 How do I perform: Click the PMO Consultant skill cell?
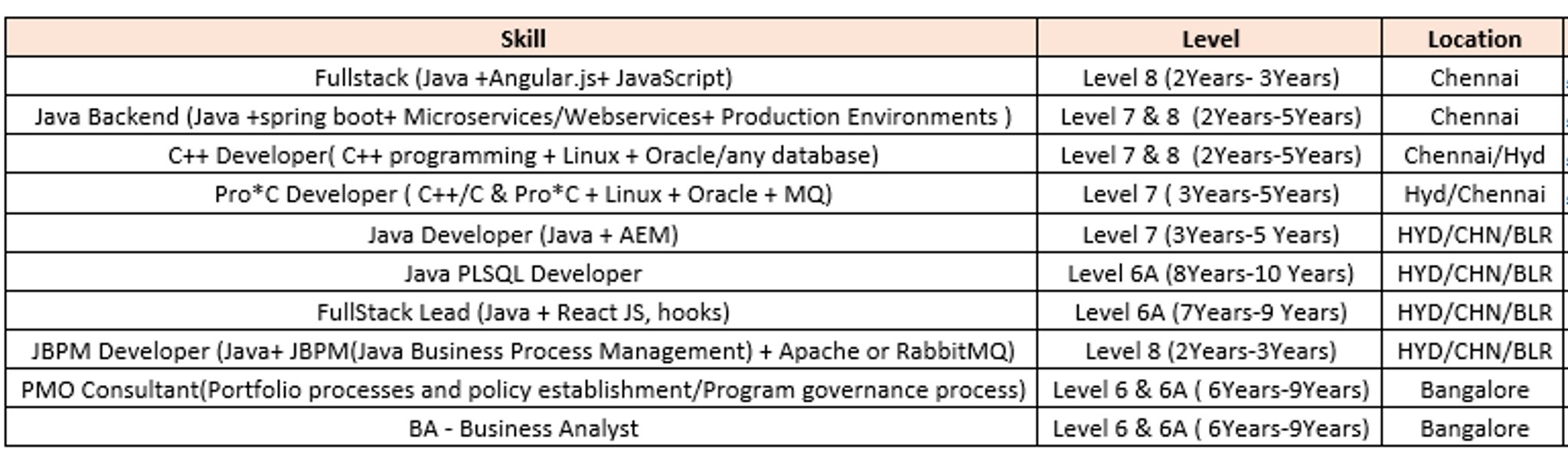point(522,390)
